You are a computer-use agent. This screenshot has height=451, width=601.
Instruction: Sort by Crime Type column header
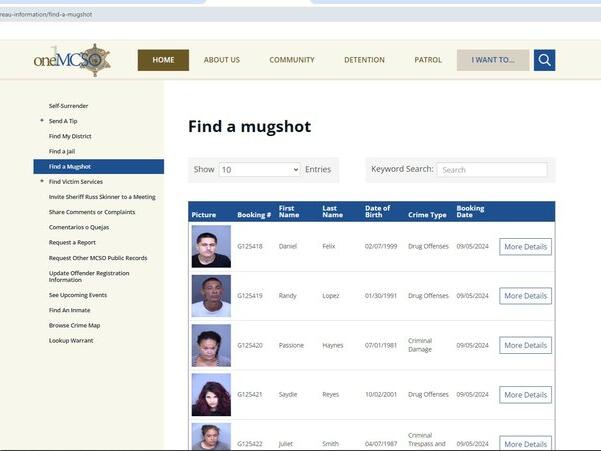pos(427,215)
